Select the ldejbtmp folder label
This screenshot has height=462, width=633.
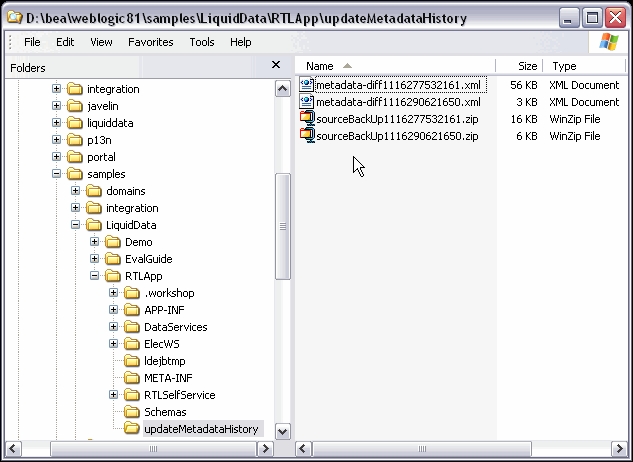[165, 361]
